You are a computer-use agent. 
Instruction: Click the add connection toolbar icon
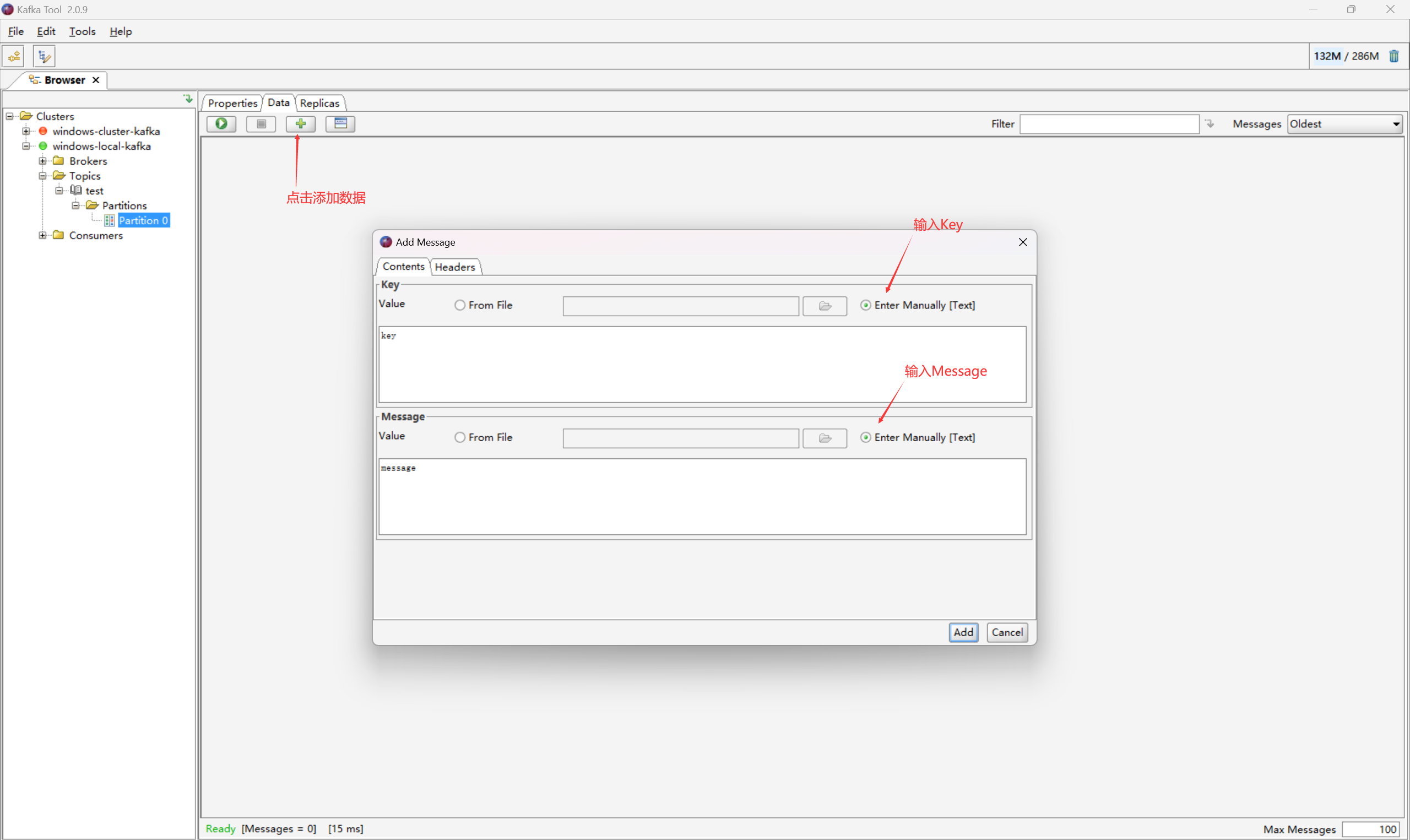tap(14, 56)
